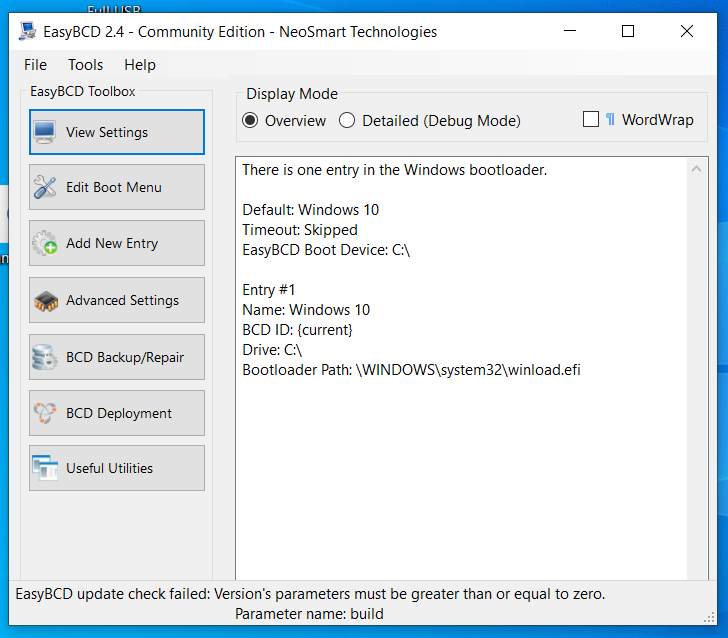728x638 pixels.
Task: Enable the WordWrap checkbox
Action: pos(591,119)
